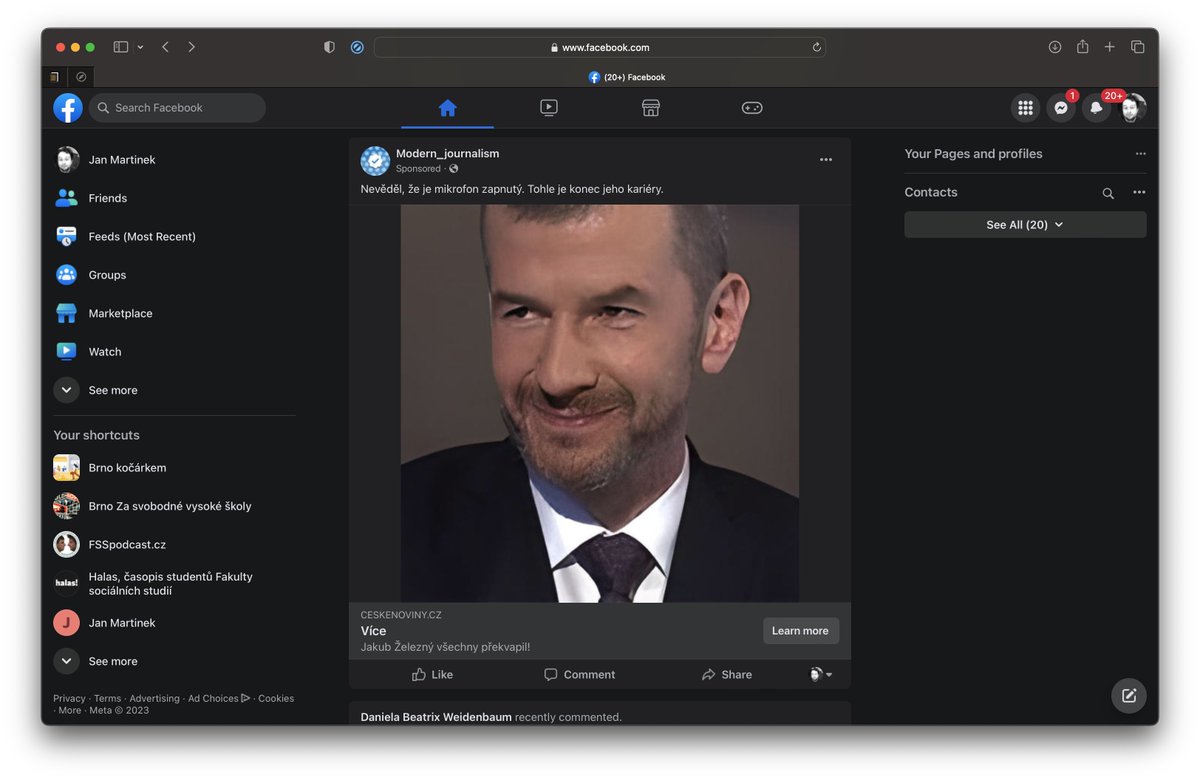
Task: Open the Watch video tab in top bar
Action: coord(549,108)
